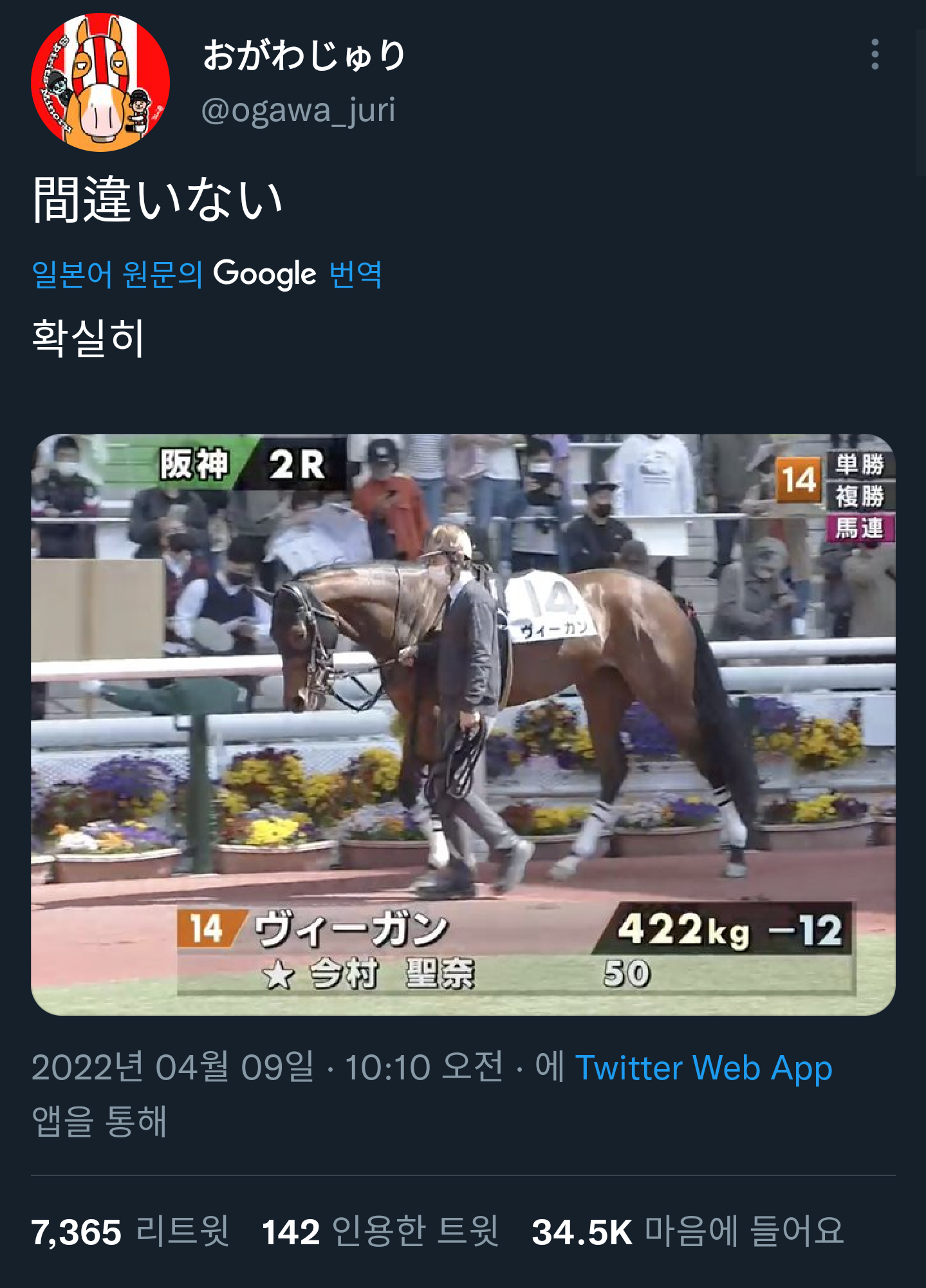Image resolution: width=926 pixels, height=1288 pixels.
Task: View the 34.5K likes list
Action: [687, 1232]
